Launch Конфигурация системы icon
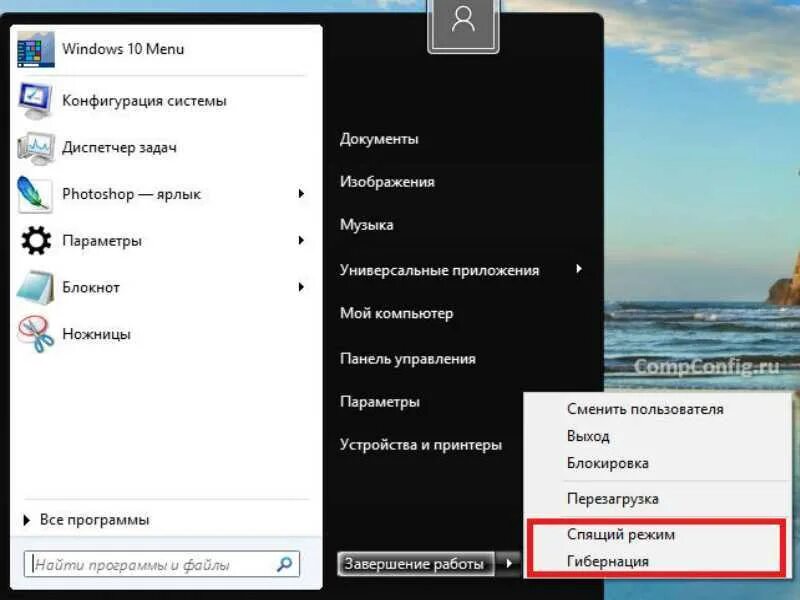This screenshot has height=600, width=800. (x=36, y=100)
